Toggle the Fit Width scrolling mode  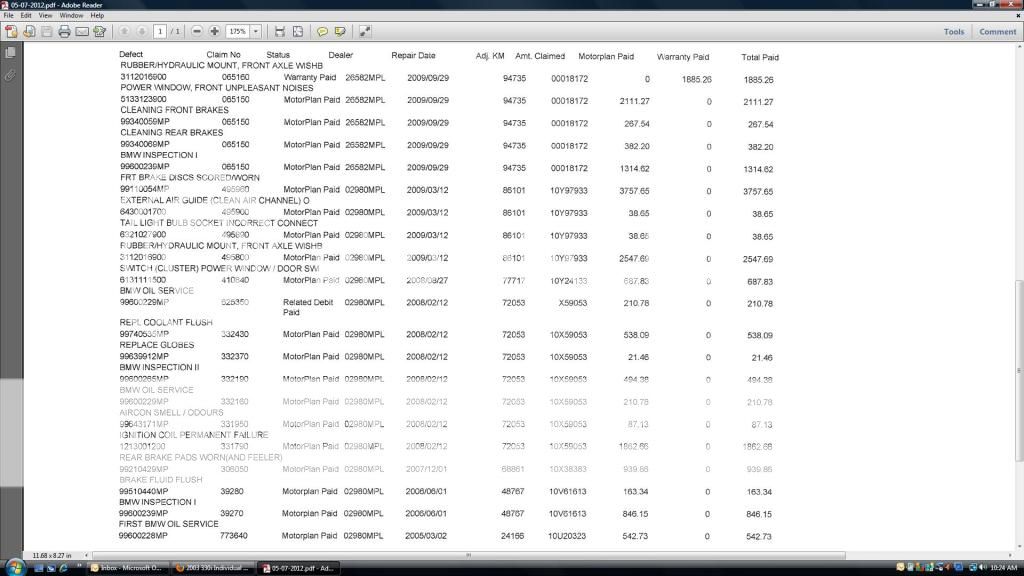coord(280,32)
